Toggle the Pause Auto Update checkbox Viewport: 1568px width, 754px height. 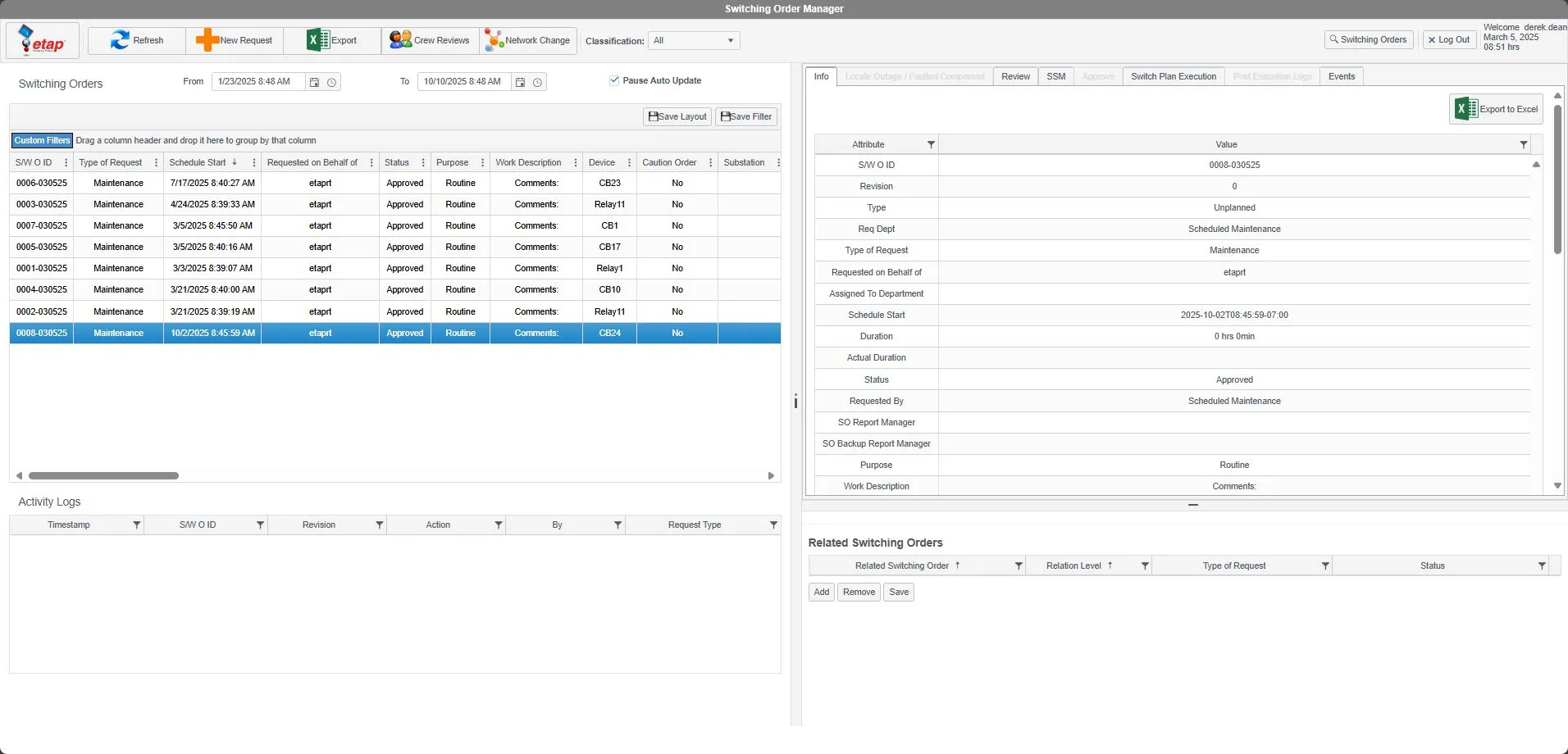[x=614, y=80]
